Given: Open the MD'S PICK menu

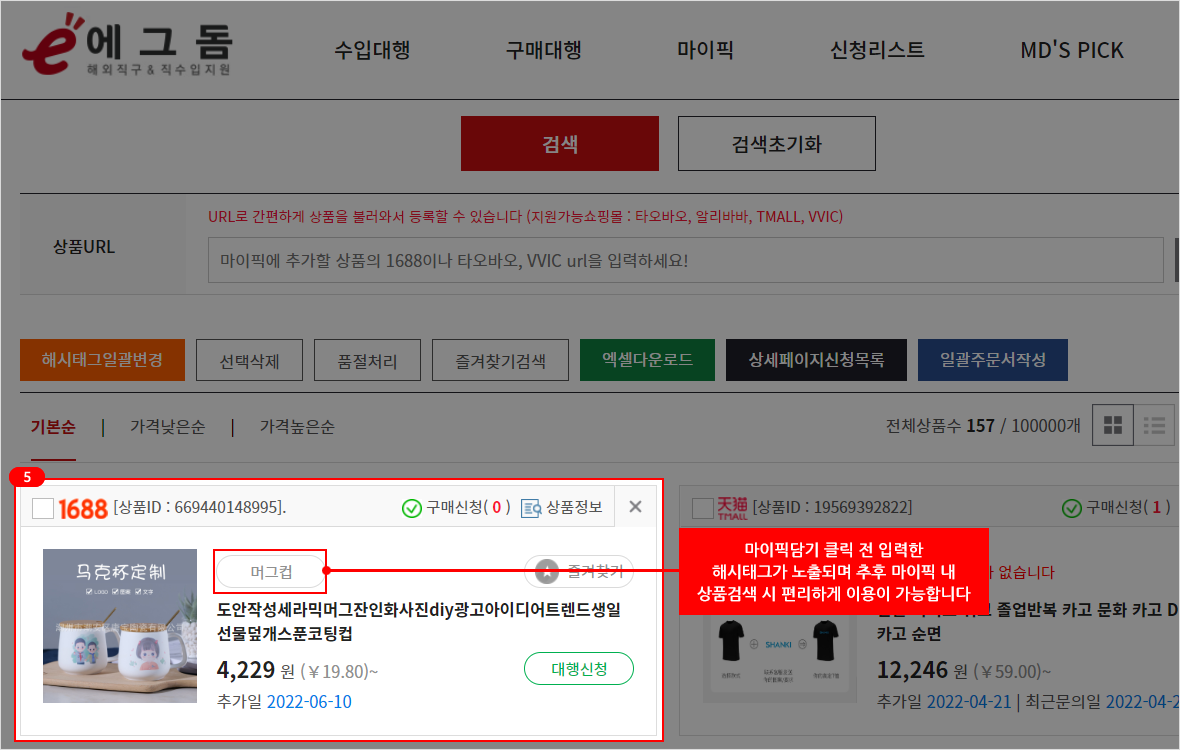Looking at the screenshot, I should pyautogui.click(x=1071, y=50).
